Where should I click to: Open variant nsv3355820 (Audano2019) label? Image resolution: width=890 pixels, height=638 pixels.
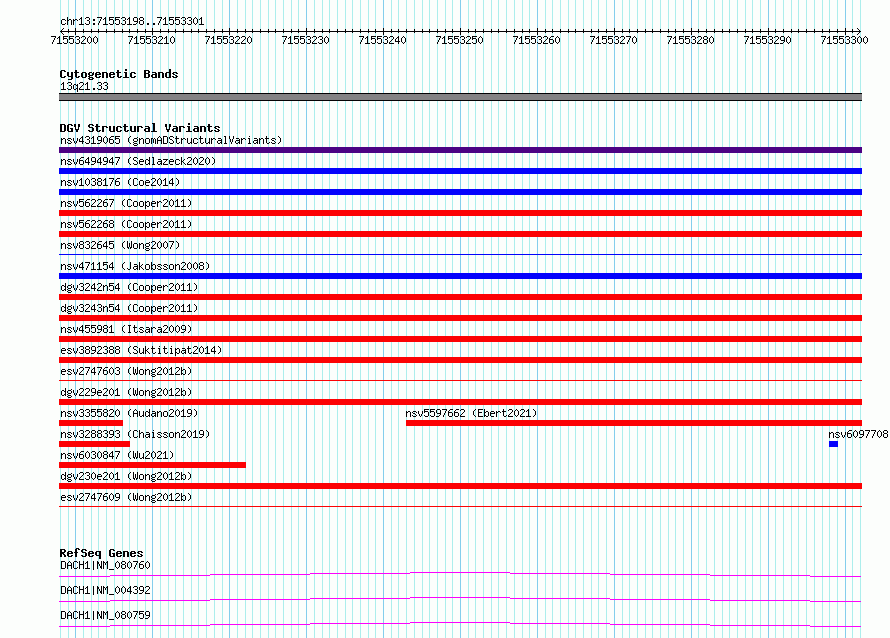129,413
